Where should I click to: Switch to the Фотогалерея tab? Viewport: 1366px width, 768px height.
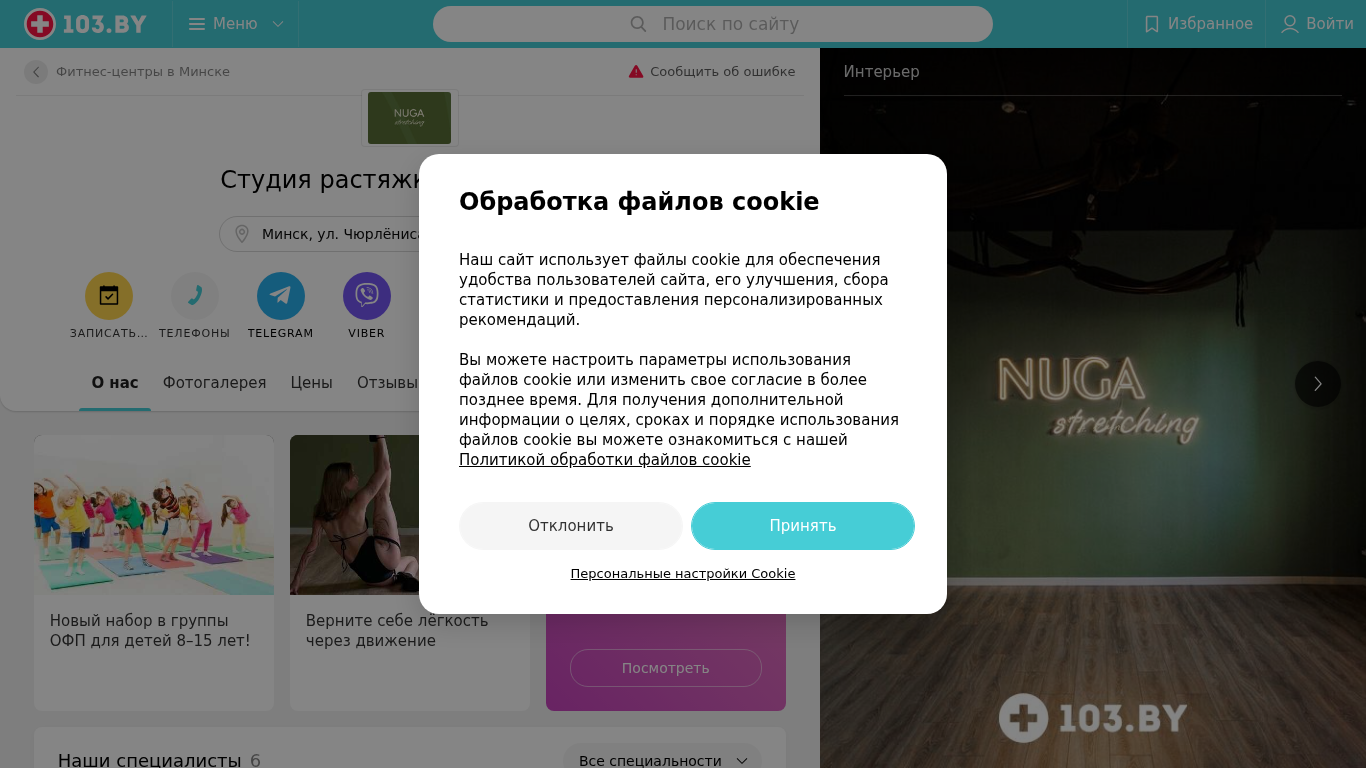click(x=215, y=383)
